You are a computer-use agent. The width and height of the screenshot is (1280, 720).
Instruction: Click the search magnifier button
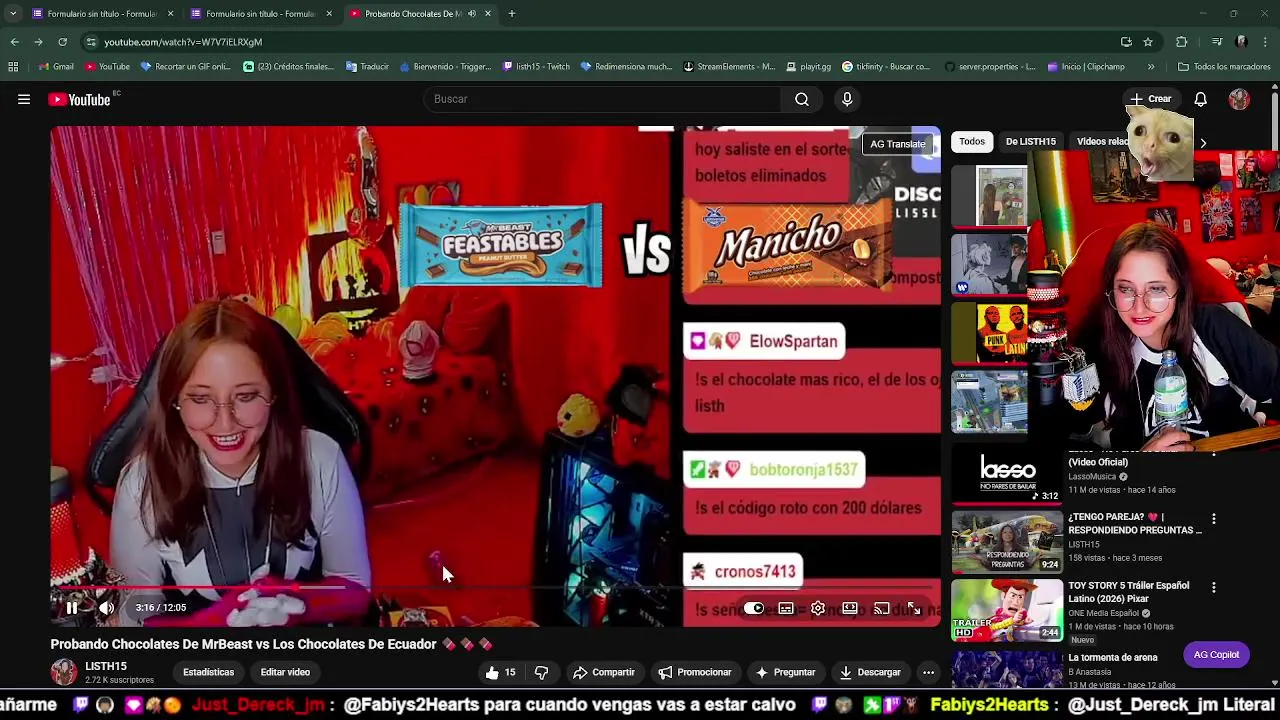(x=802, y=99)
